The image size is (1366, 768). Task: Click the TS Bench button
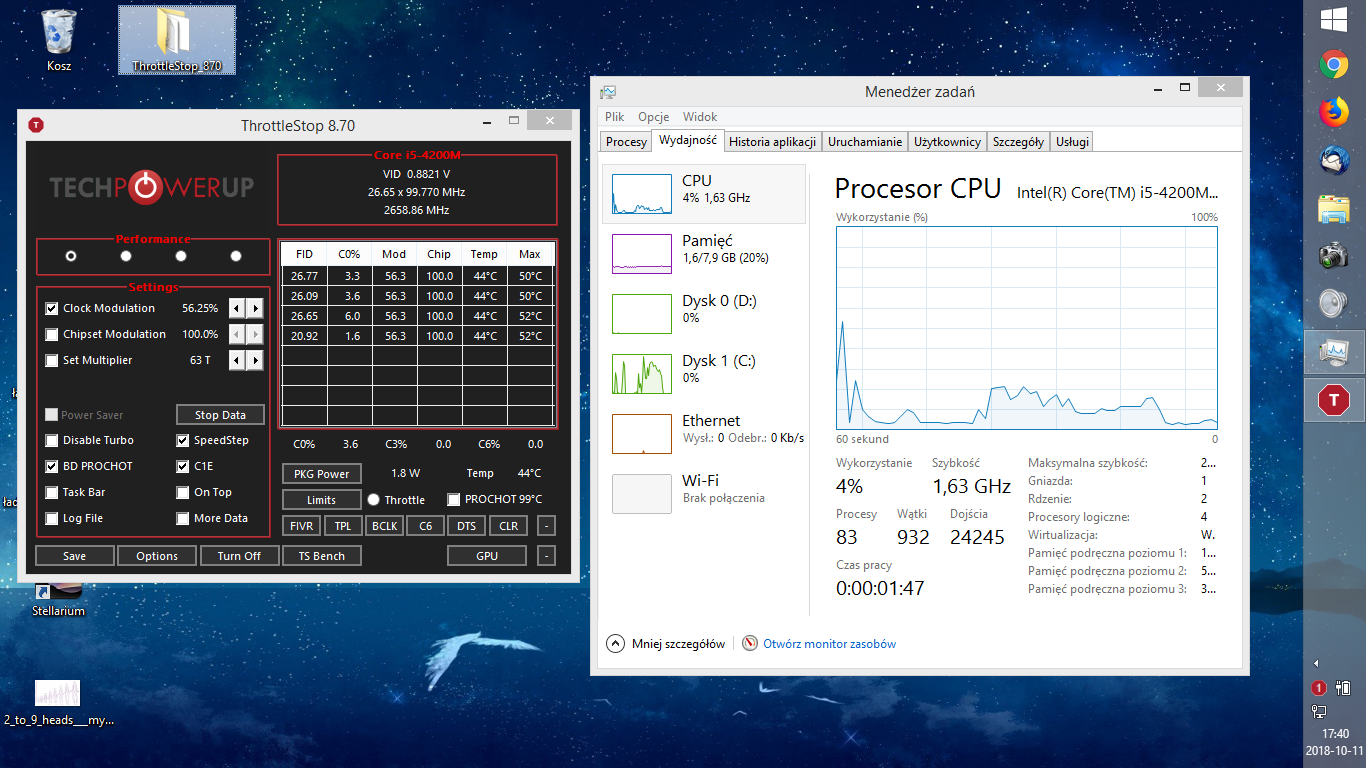tap(322, 556)
